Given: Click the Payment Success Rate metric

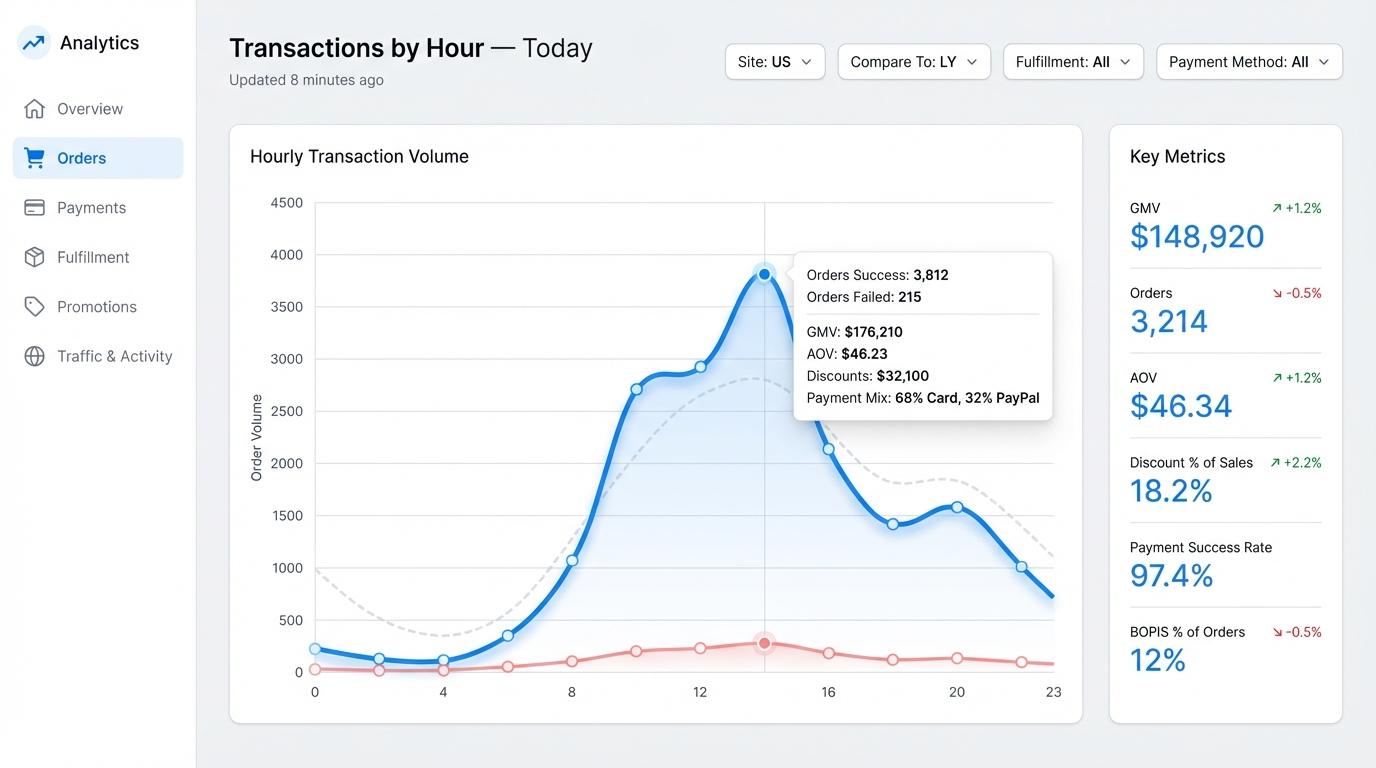Looking at the screenshot, I should coord(1199,547).
